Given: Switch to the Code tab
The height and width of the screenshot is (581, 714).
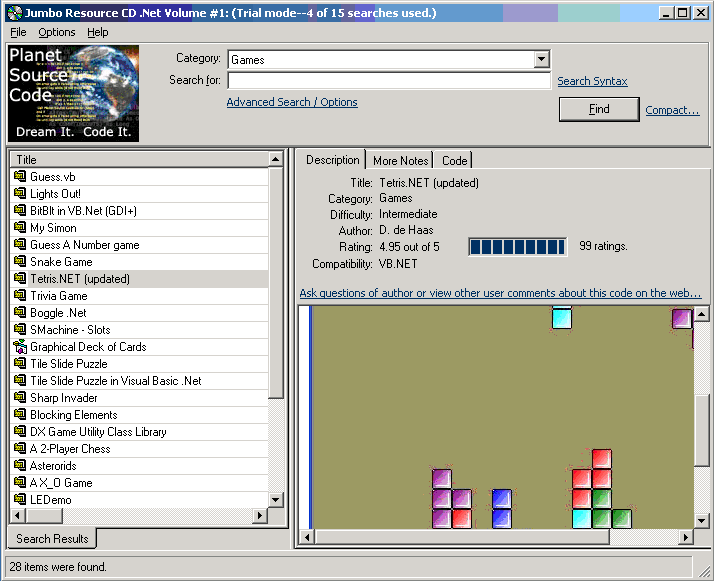Looking at the screenshot, I should [x=454, y=161].
